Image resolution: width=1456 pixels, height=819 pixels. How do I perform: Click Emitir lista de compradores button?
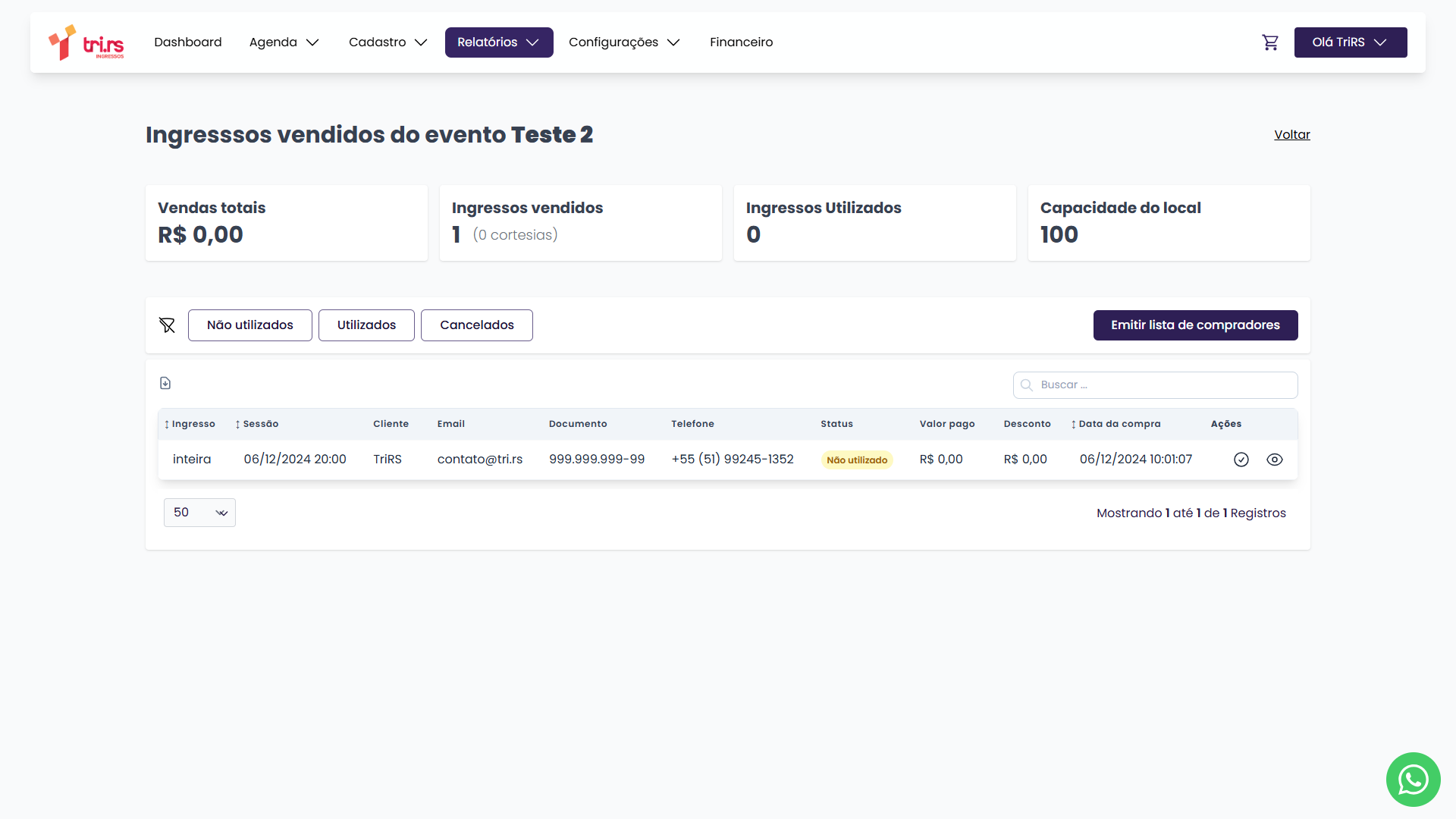click(x=1195, y=325)
